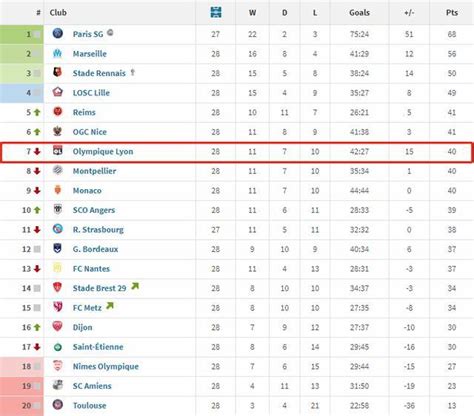Click the green promoted arrow beside FC Metz

(110, 306)
